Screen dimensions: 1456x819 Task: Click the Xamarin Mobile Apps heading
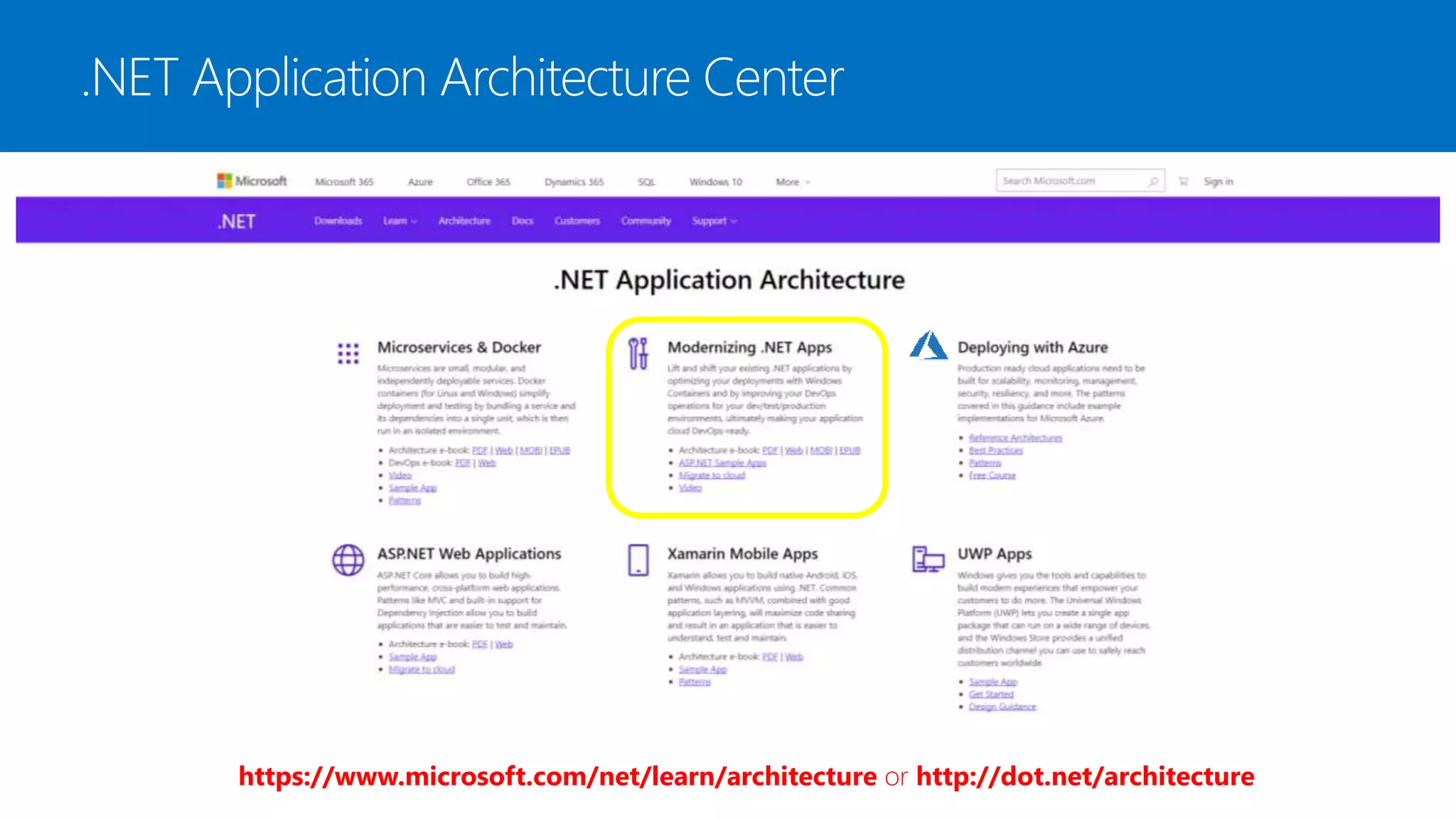pos(742,554)
